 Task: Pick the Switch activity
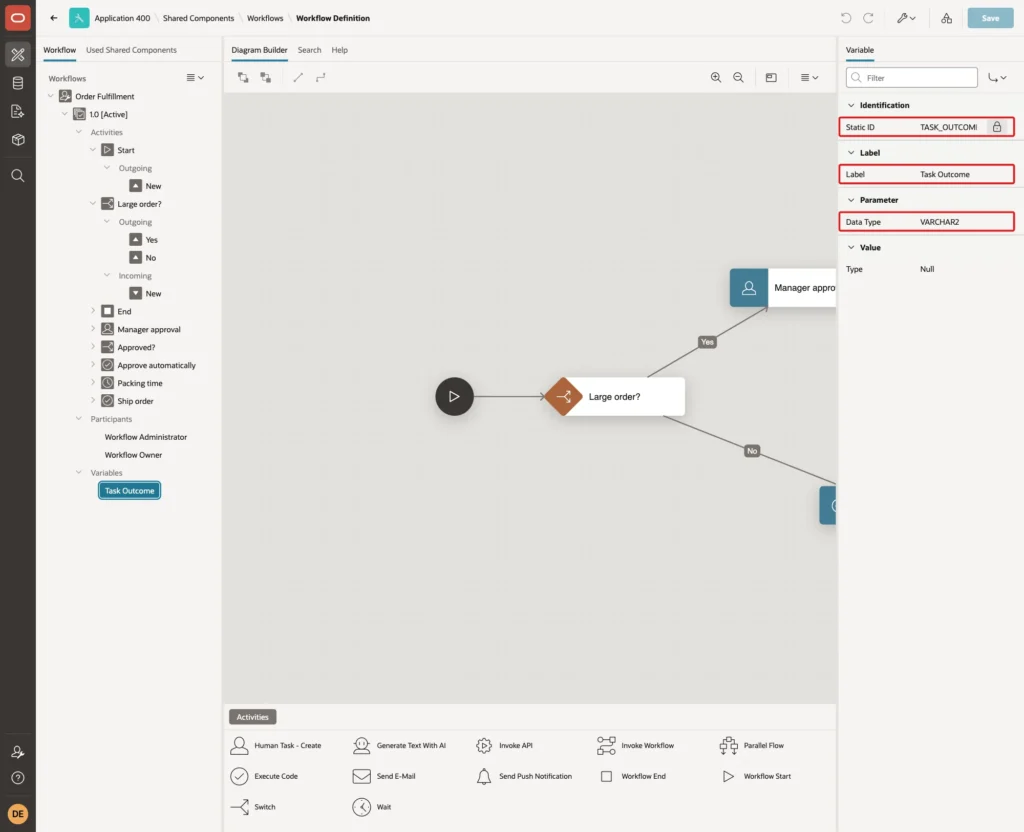[x=253, y=807]
